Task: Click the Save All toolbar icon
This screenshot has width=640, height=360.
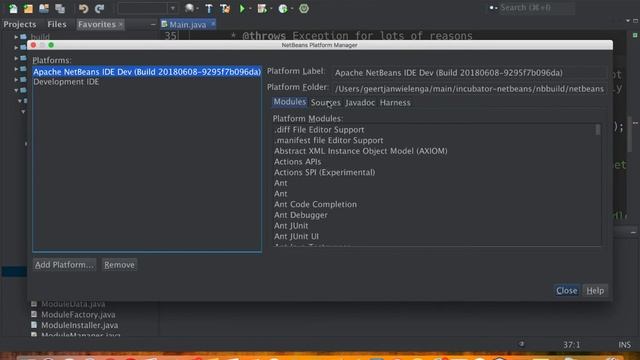Action: pyautogui.click(x=60, y=8)
